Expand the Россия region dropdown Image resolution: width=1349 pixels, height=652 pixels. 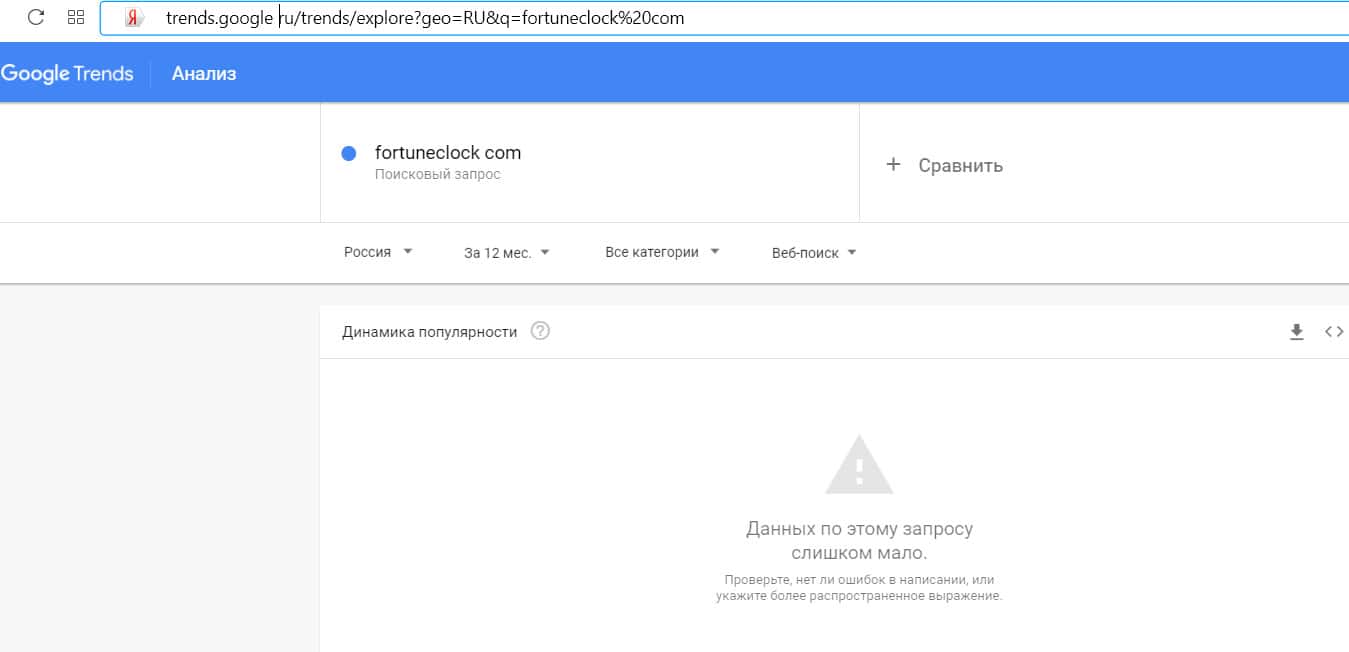[x=378, y=253]
